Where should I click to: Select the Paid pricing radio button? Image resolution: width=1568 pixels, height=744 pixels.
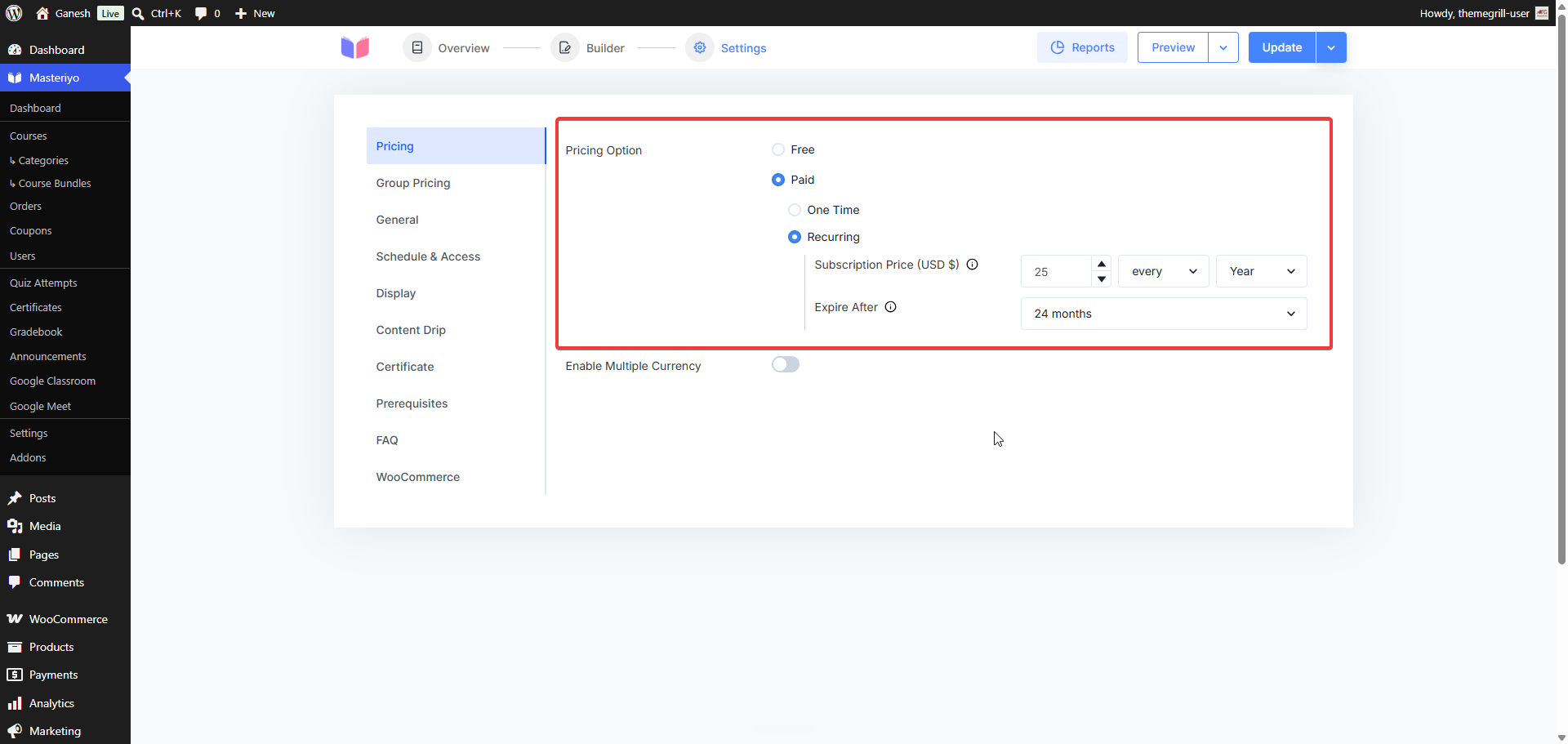click(778, 180)
